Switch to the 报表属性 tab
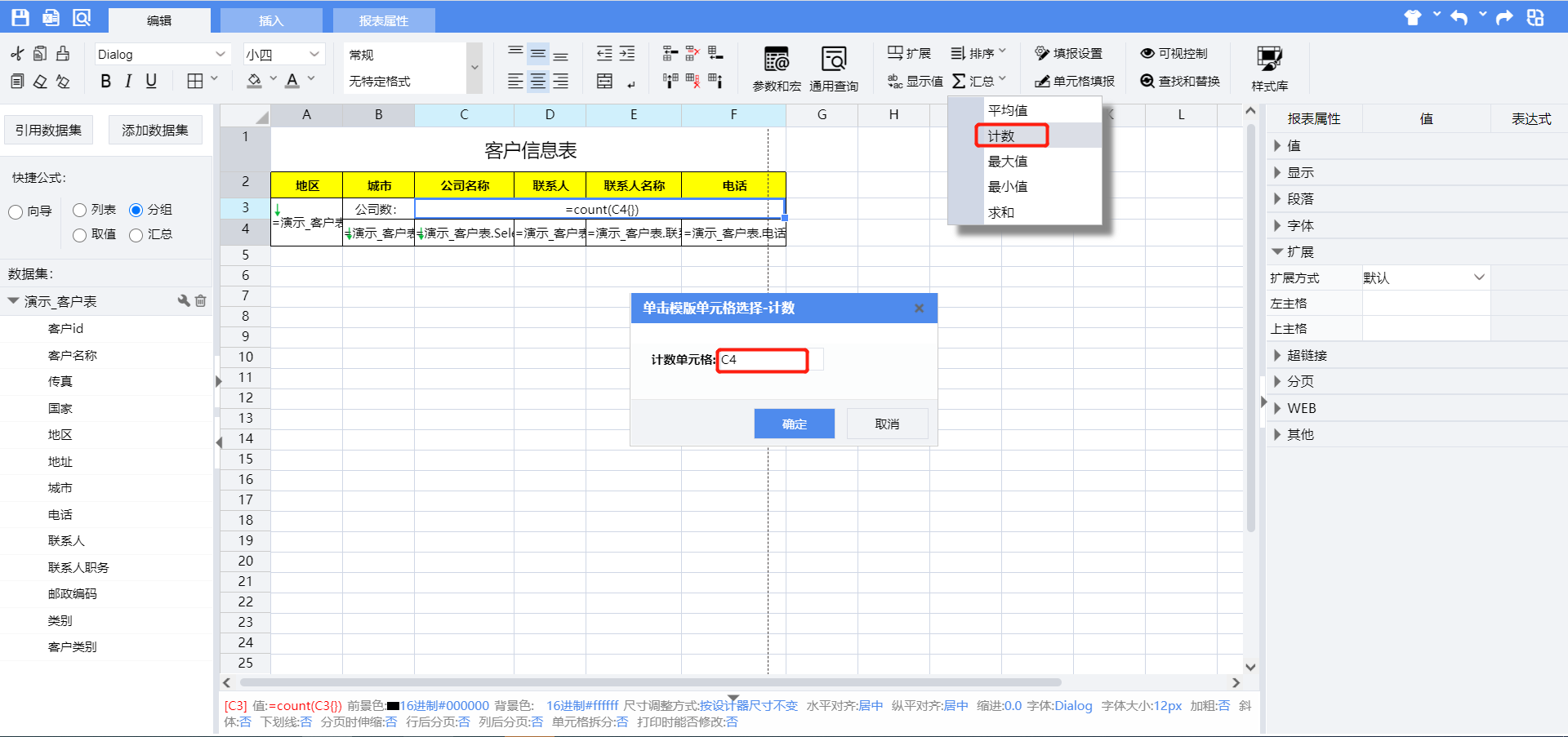The width and height of the screenshot is (1568, 737). click(x=383, y=20)
